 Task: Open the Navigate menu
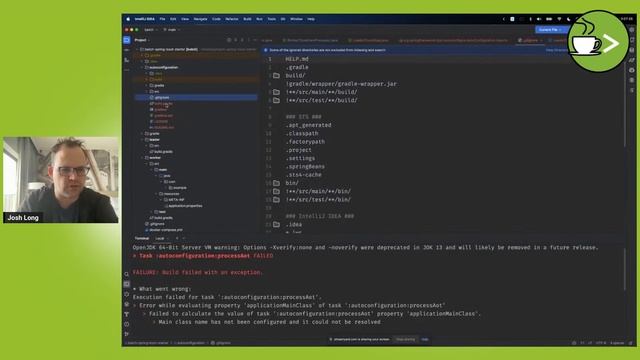pos(200,19)
